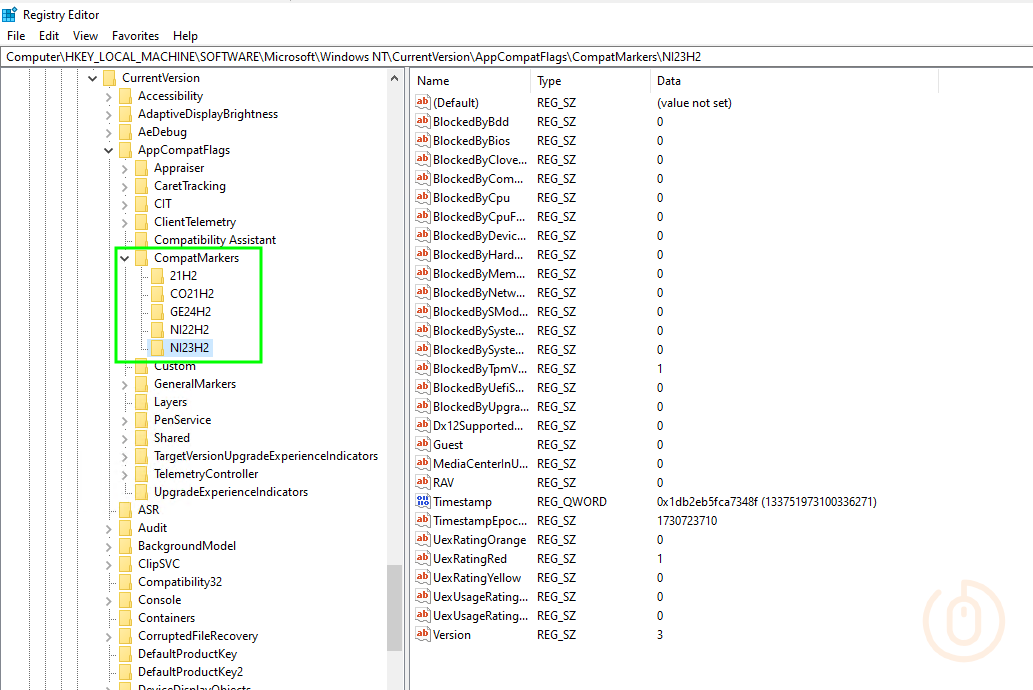The image size is (1033, 690).
Task: Expand the GeneralMarkers key
Action: click(x=125, y=384)
